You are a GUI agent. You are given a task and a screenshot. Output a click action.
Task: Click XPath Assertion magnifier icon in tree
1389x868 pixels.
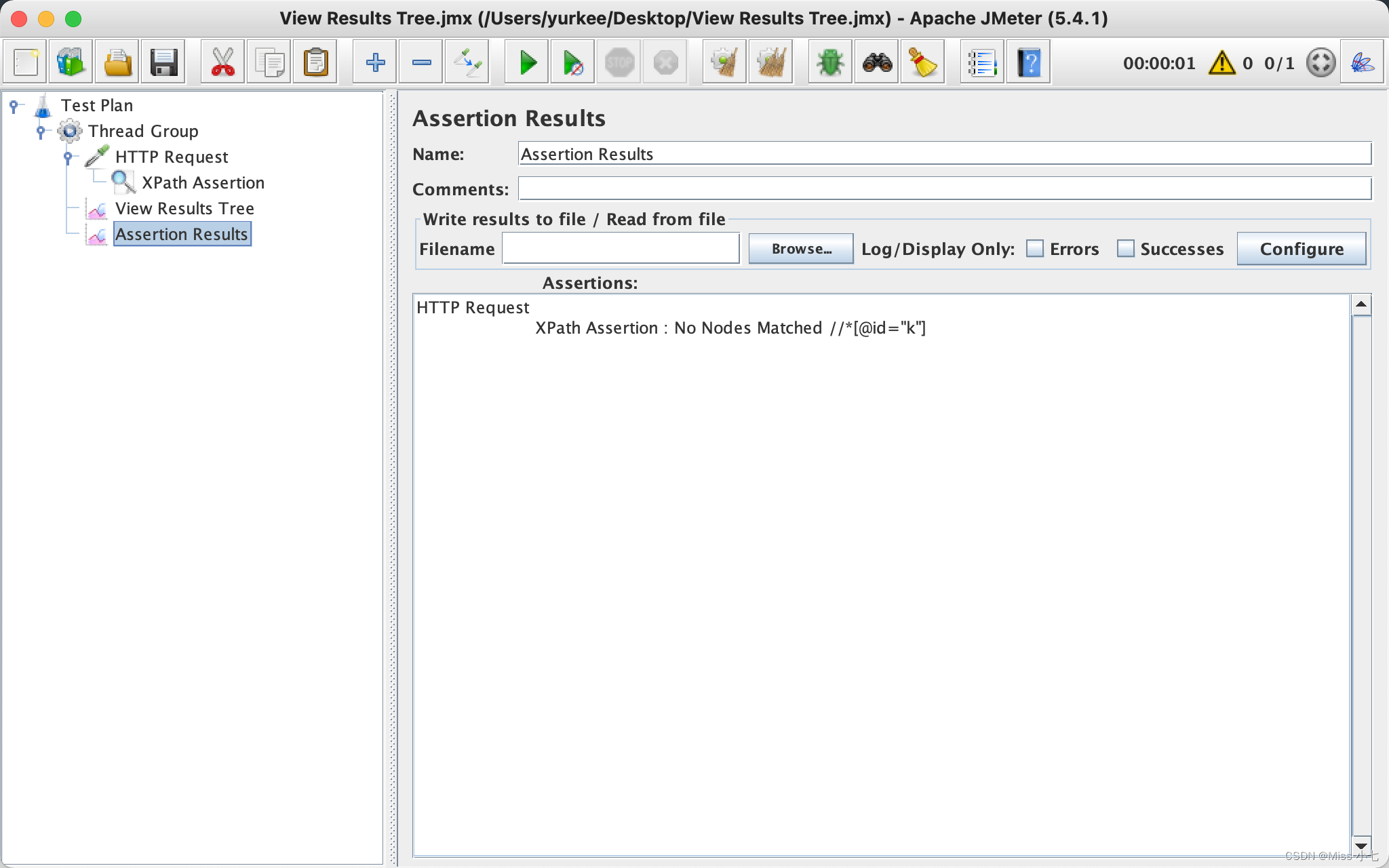[x=123, y=182]
